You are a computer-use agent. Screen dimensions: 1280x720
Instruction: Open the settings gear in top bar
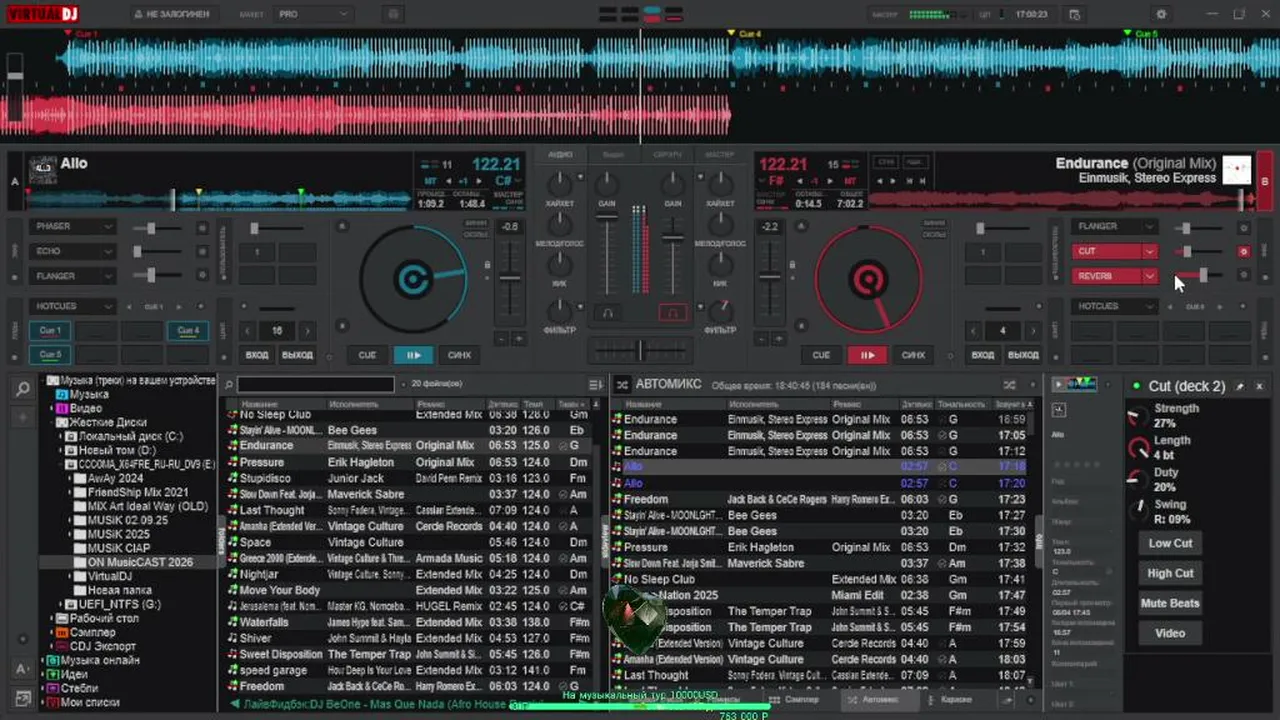coord(1161,14)
